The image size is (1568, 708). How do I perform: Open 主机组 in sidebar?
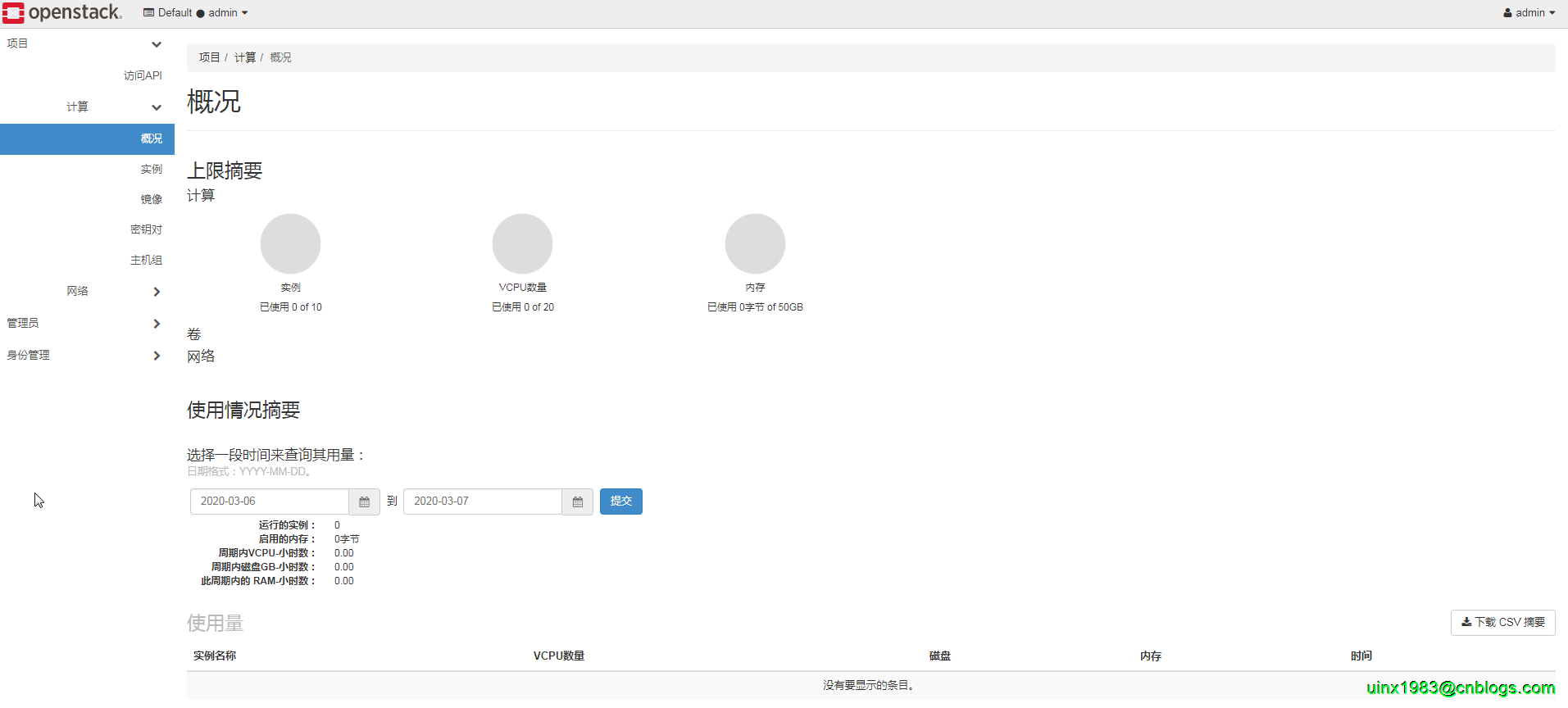point(146,261)
